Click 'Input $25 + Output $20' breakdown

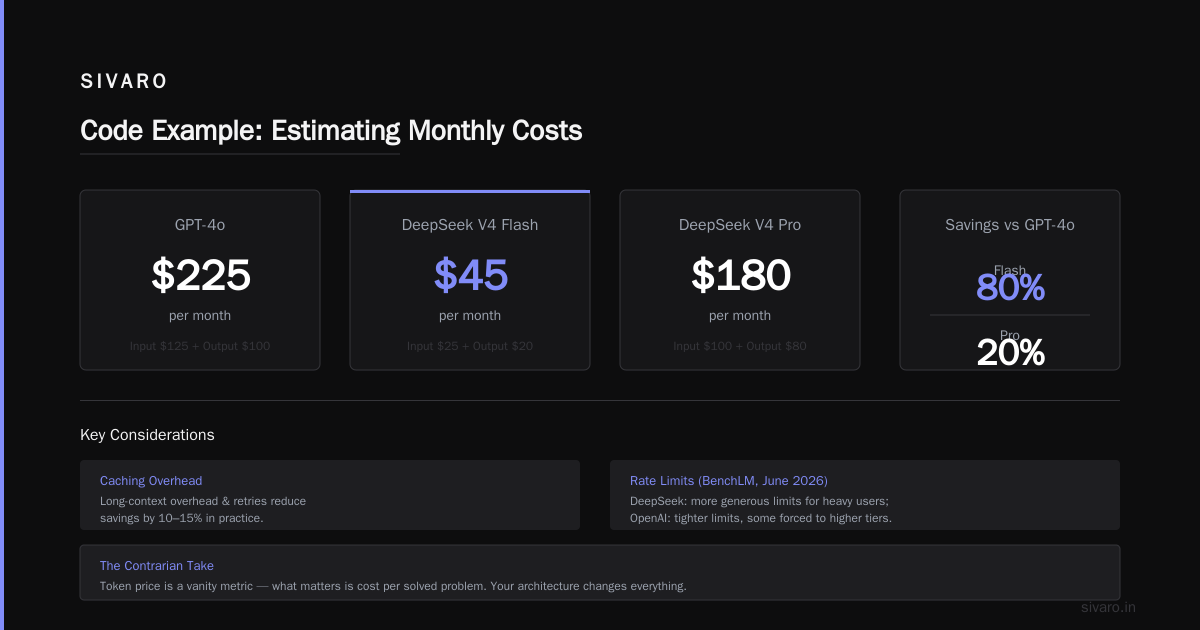tap(470, 346)
